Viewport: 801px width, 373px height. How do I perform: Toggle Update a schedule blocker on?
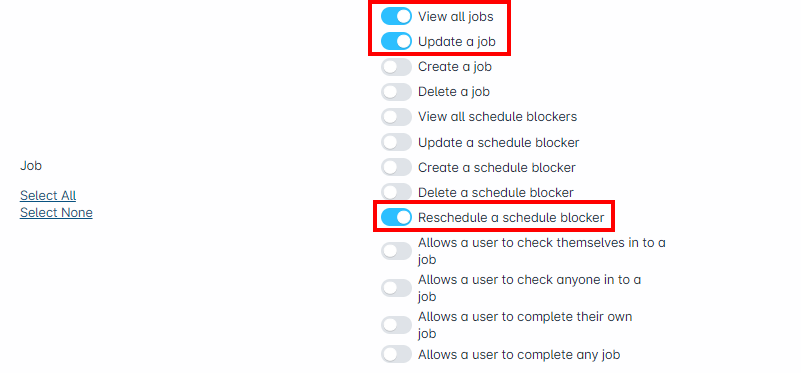coord(396,142)
